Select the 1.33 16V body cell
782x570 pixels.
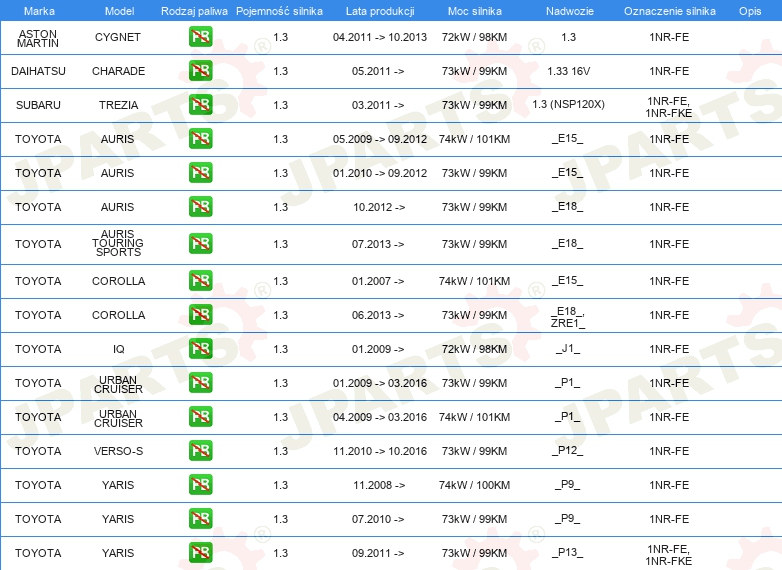(x=569, y=71)
